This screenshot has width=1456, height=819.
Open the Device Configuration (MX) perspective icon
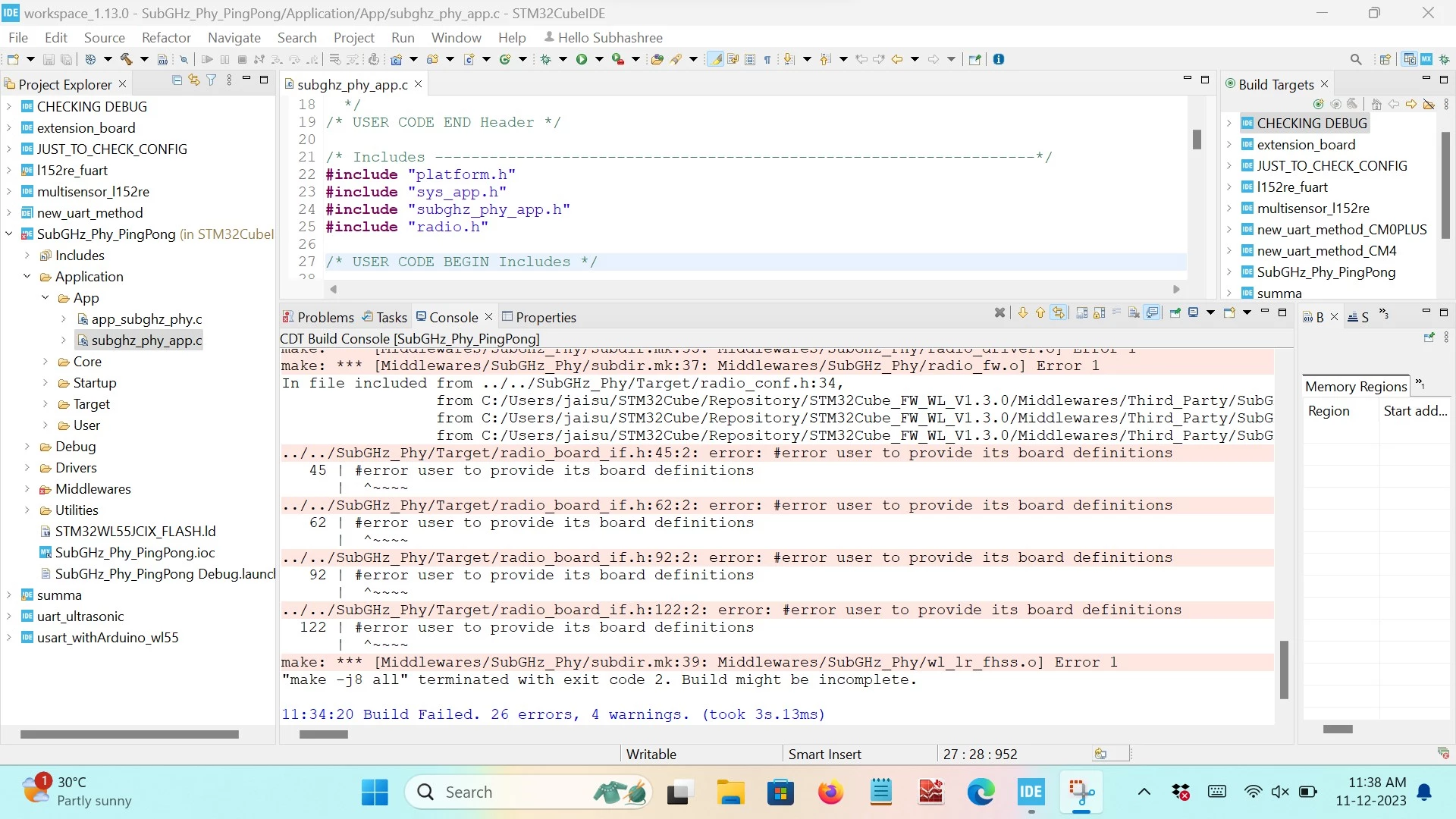(x=1426, y=59)
